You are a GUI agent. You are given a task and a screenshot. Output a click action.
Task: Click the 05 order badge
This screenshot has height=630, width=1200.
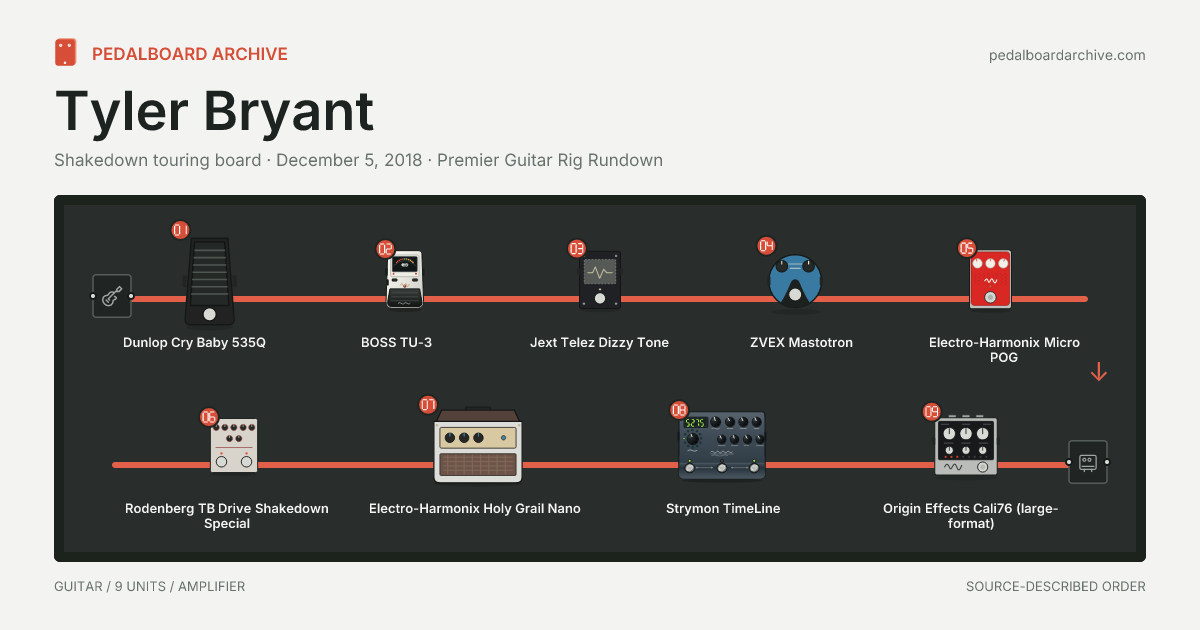tap(967, 248)
